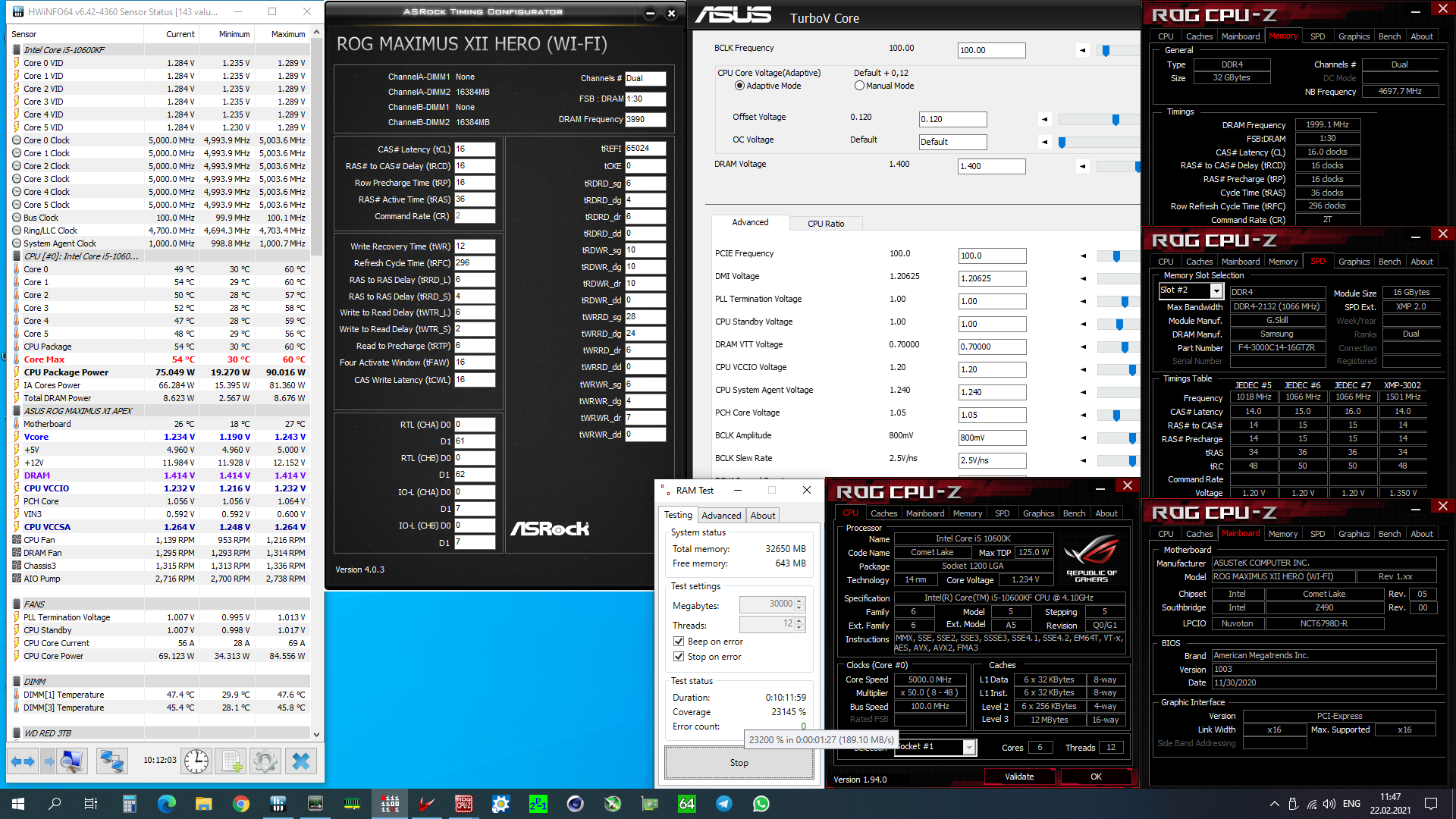Open Telegram from the taskbar

(724, 804)
